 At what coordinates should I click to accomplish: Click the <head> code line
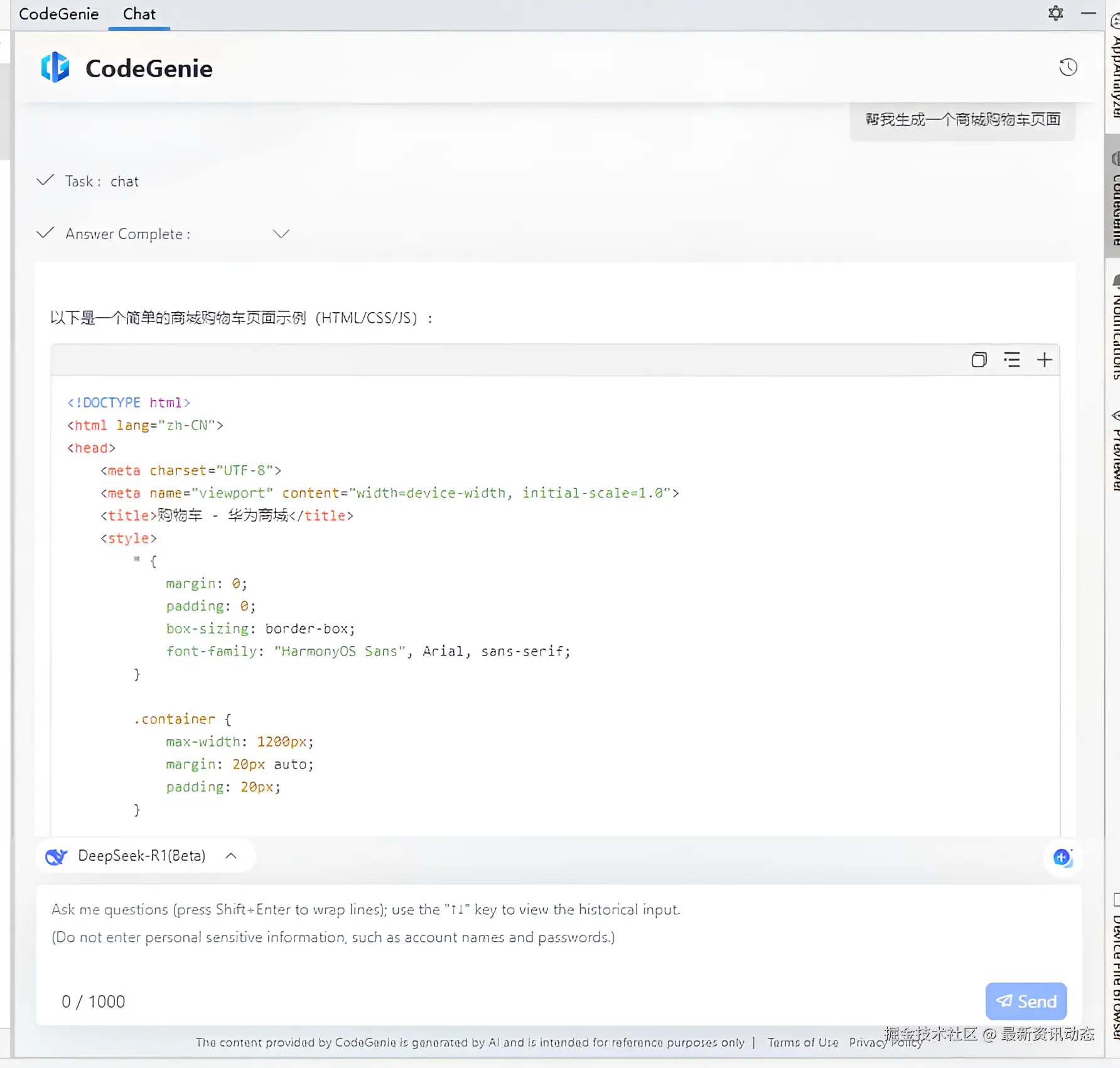point(91,448)
